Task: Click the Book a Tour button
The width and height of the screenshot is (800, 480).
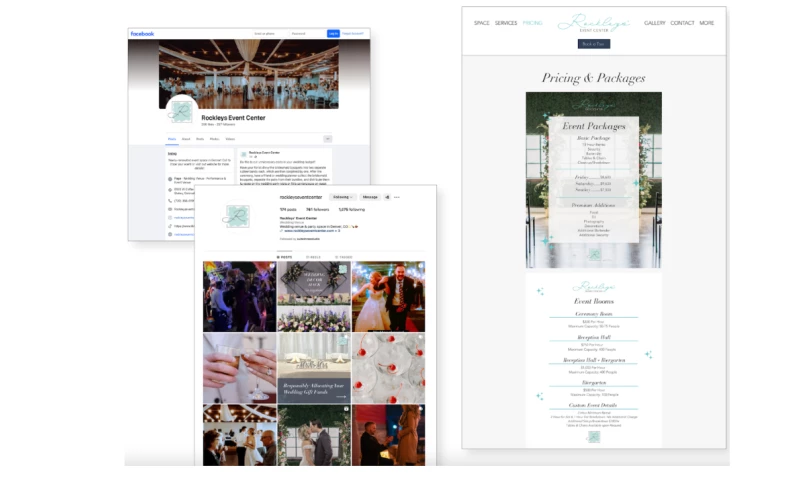Action: (x=593, y=44)
